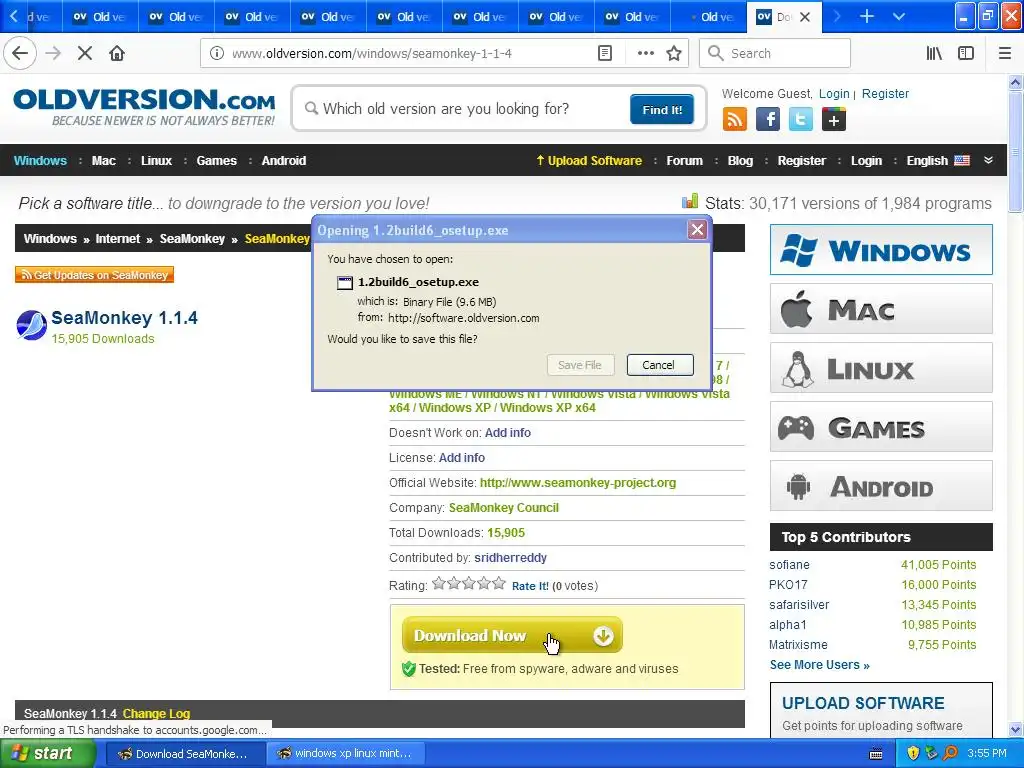Viewport: 1024px width, 768px height.
Task: Click the address bar URL
Action: pos(372,54)
